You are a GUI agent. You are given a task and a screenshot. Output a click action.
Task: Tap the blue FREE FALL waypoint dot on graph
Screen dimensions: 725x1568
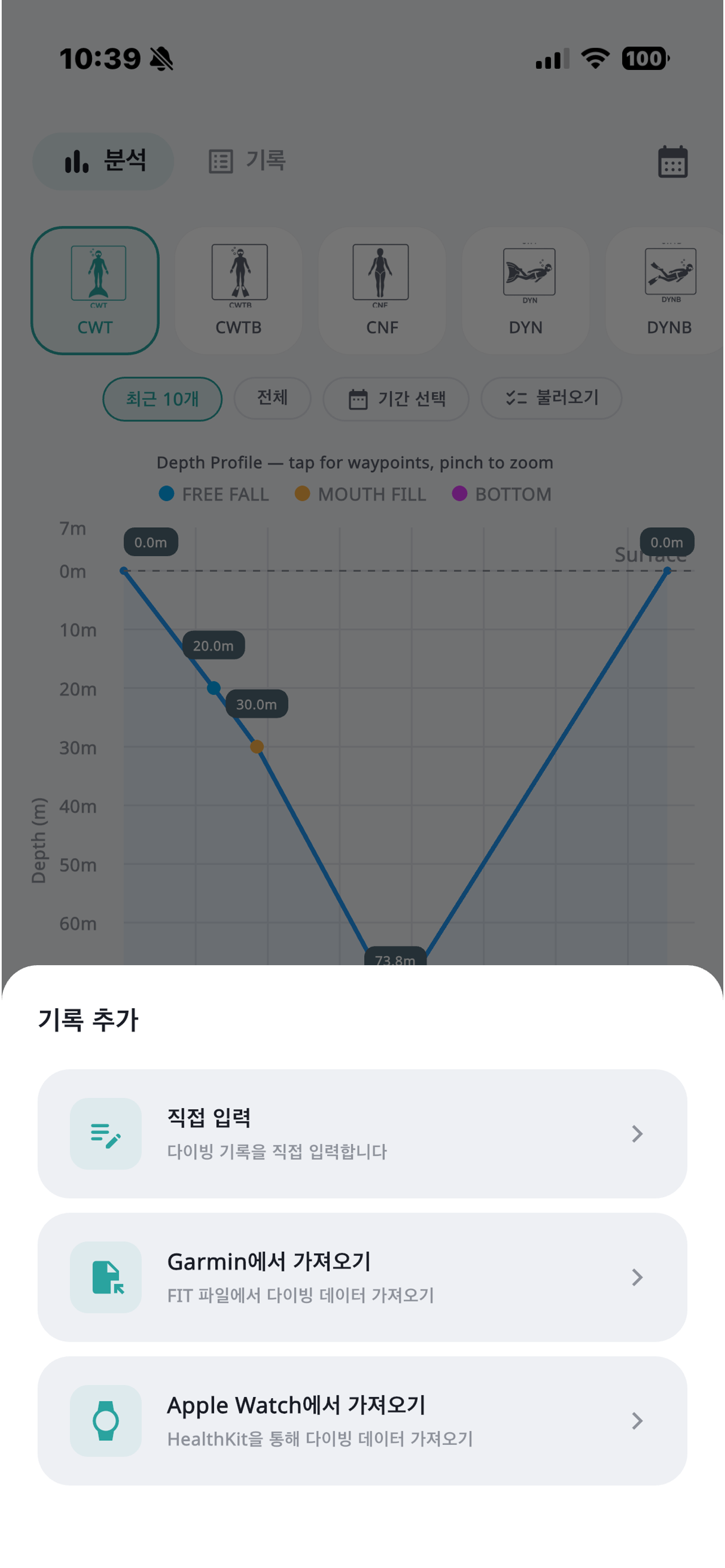[x=213, y=688]
